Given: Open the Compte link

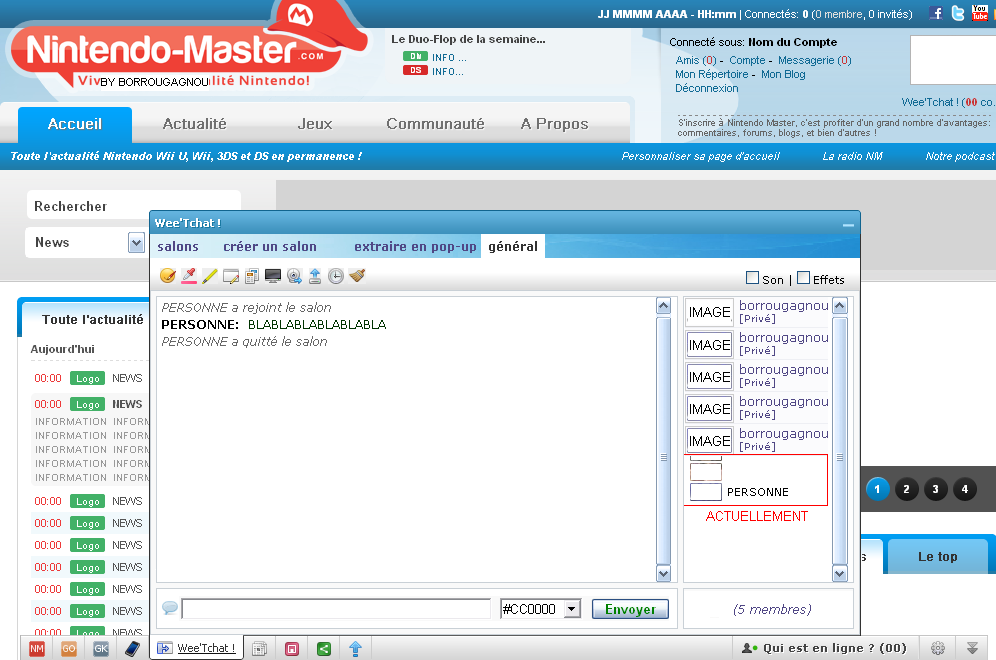Looking at the screenshot, I should point(747,60).
